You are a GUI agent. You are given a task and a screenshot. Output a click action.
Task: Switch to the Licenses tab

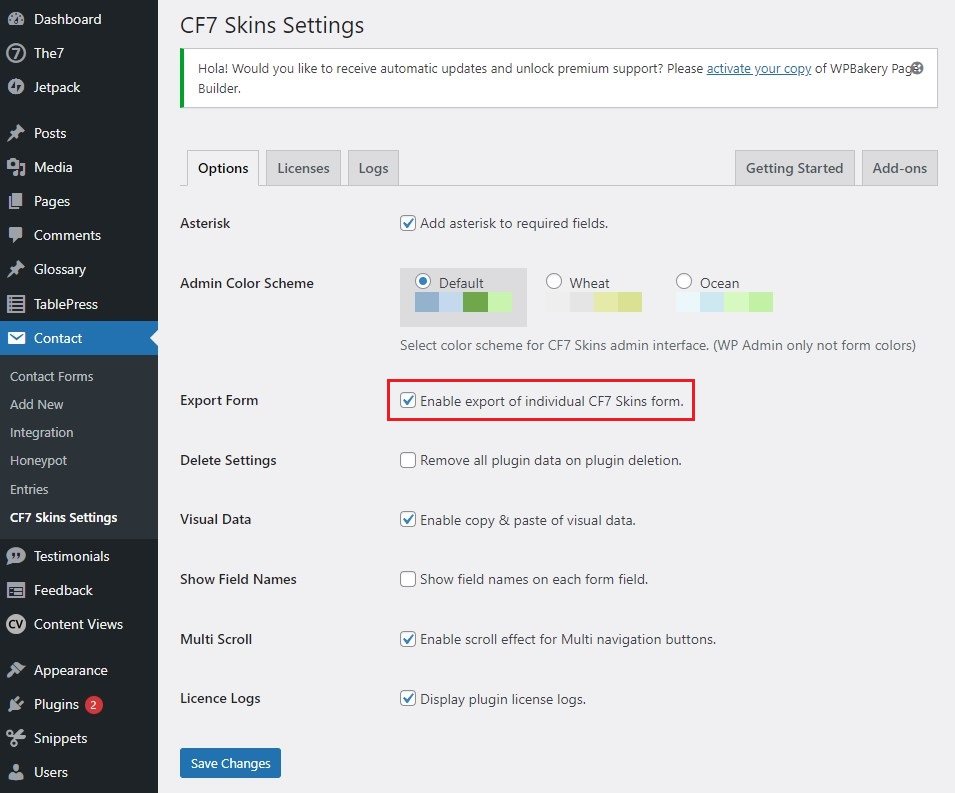(x=303, y=168)
